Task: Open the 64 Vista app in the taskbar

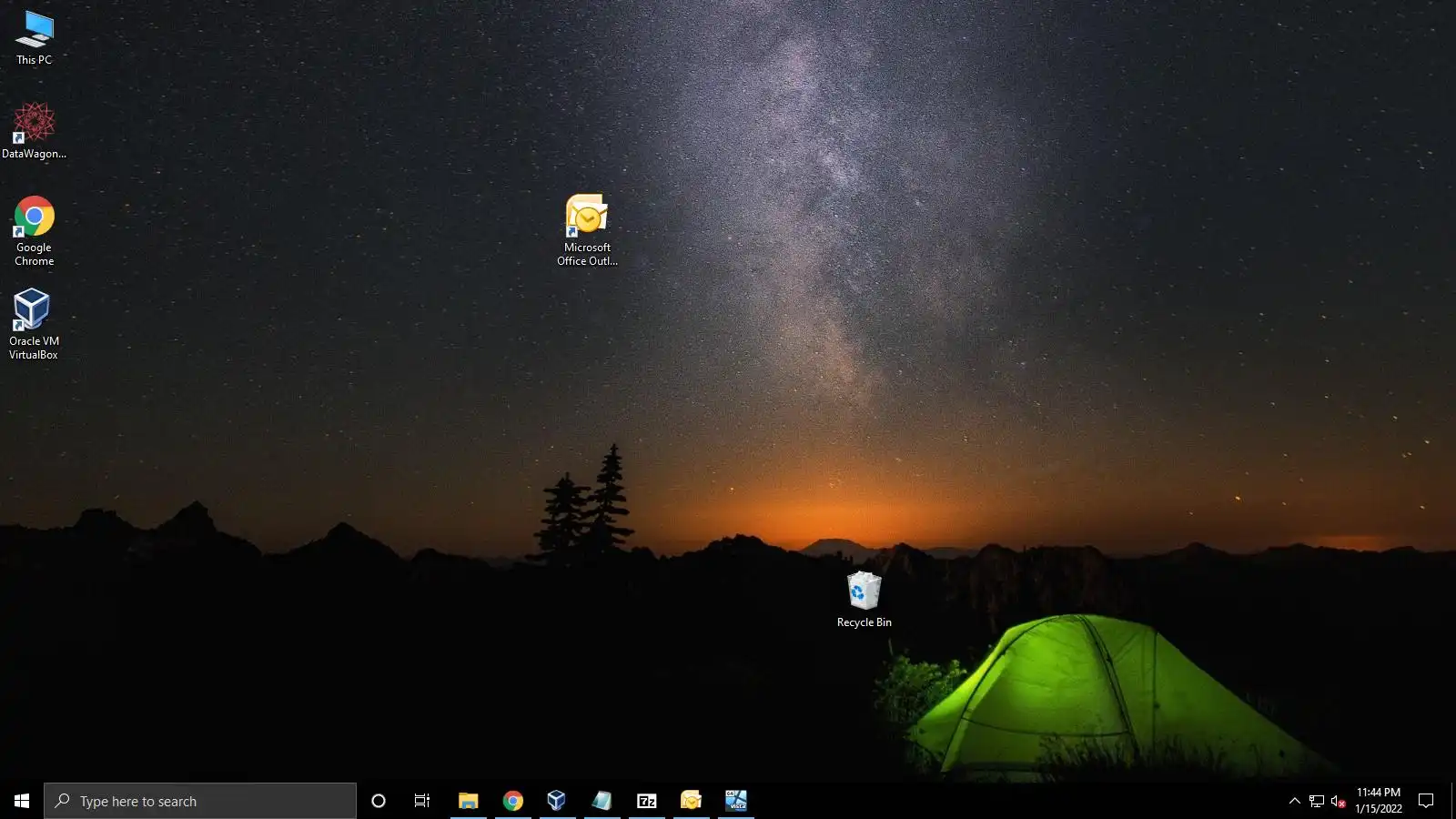Action: [735, 801]
